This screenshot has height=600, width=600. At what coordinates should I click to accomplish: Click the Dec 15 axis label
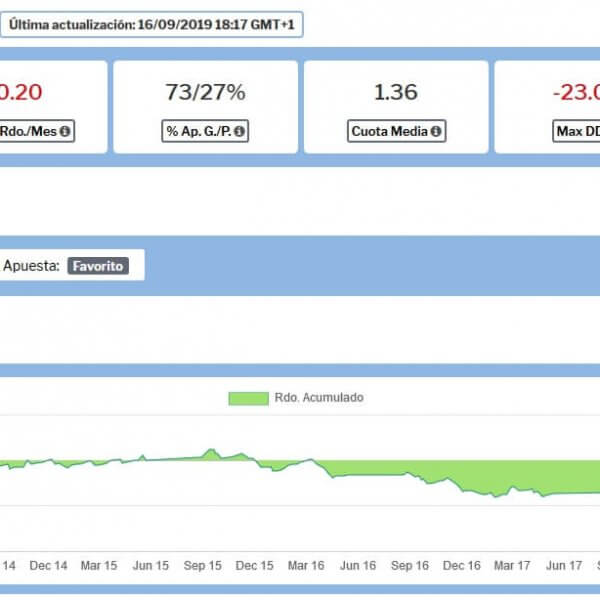tap(254, 566)
